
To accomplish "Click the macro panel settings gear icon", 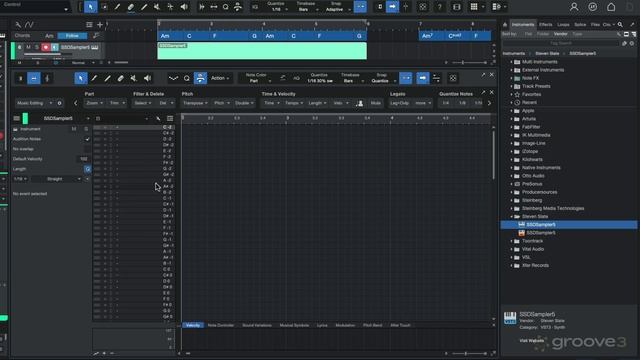I will coord(60,103).
